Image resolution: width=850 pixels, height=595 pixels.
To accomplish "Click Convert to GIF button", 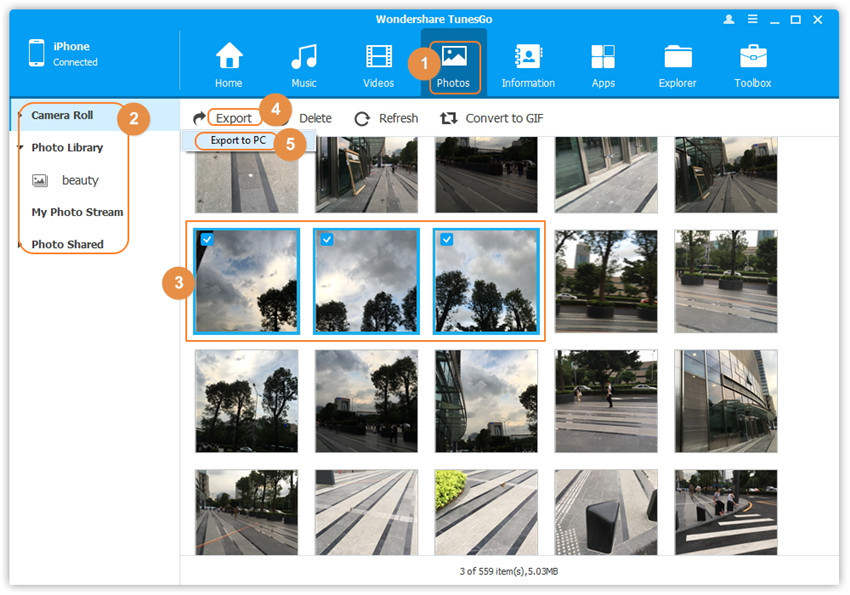I will [x=491, y=118].
